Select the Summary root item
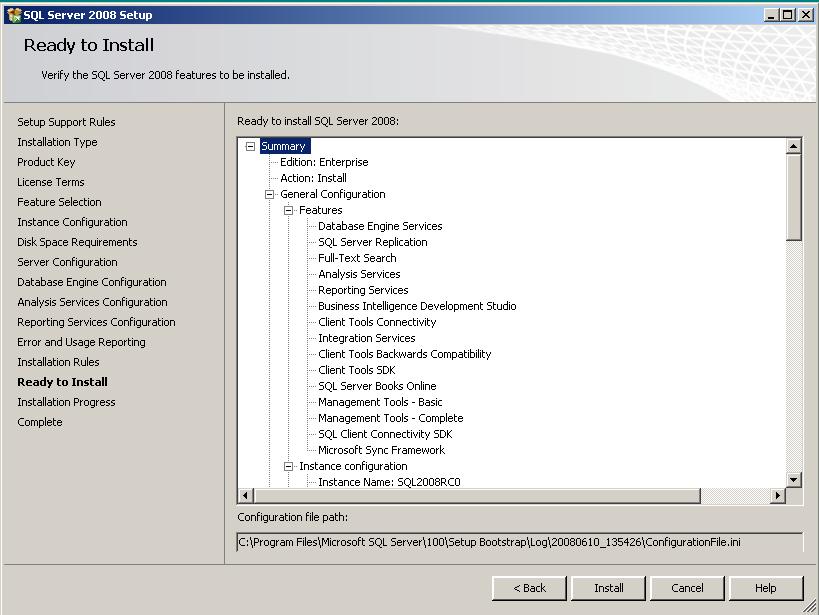 click(x=284, y=146)
